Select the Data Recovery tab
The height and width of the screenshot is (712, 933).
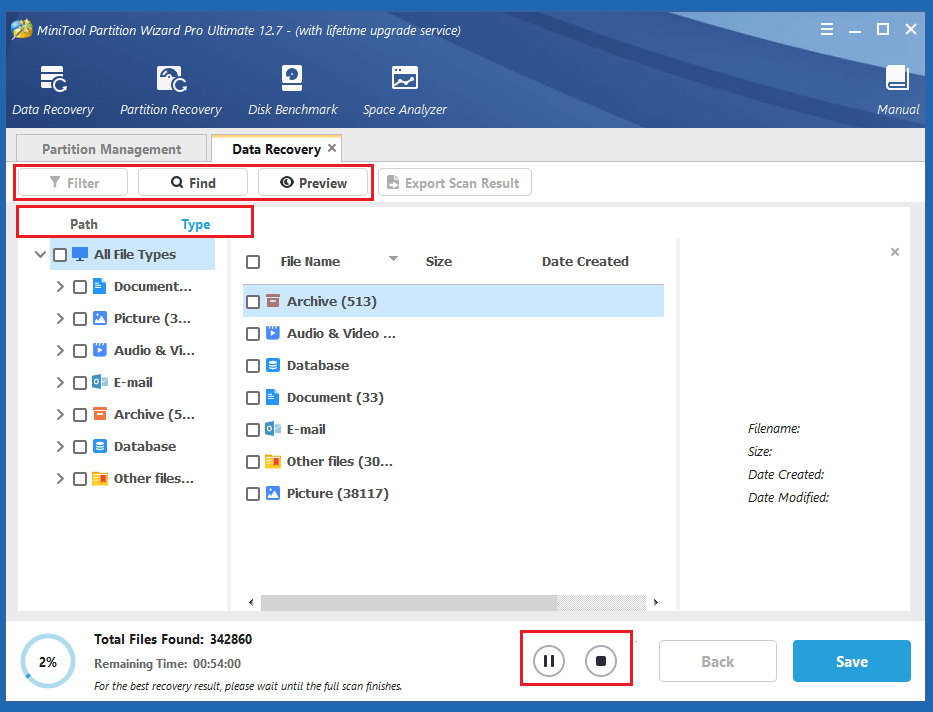point(276,149)
